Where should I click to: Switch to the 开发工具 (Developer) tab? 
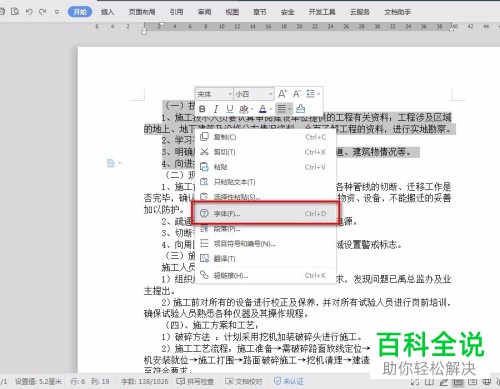pyautogui.click(x=322, y=12)
